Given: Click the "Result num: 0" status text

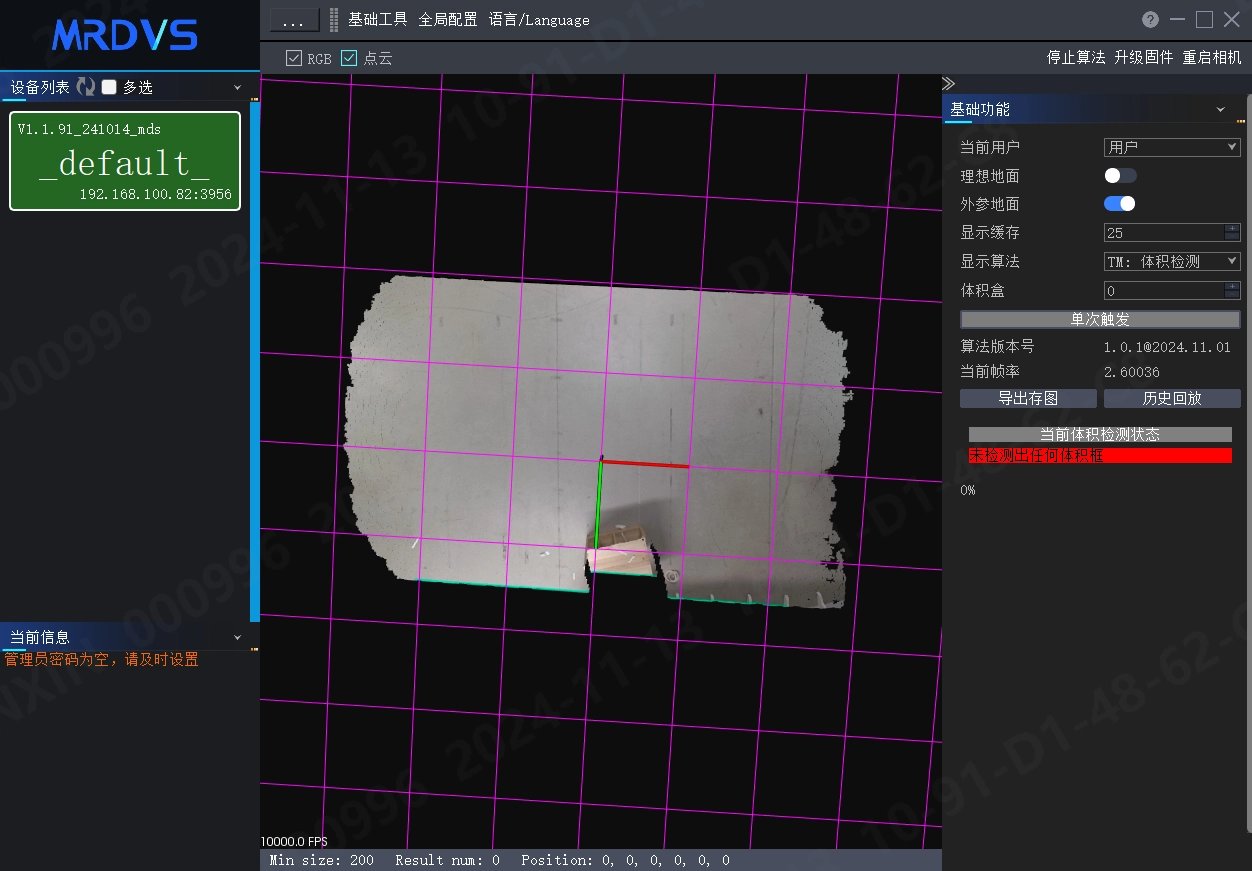Looking at the screenshot, I should (447, 860).
